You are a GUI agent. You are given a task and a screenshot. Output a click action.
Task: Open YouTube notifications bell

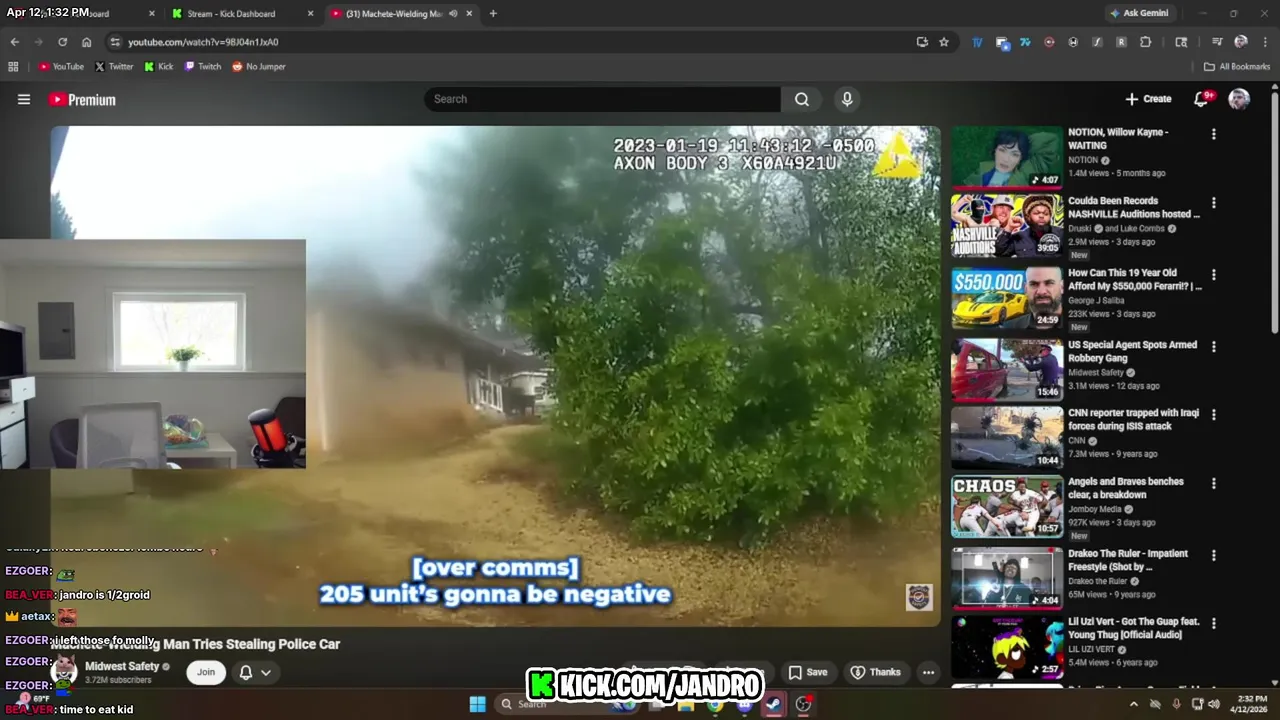[1203, 98]
